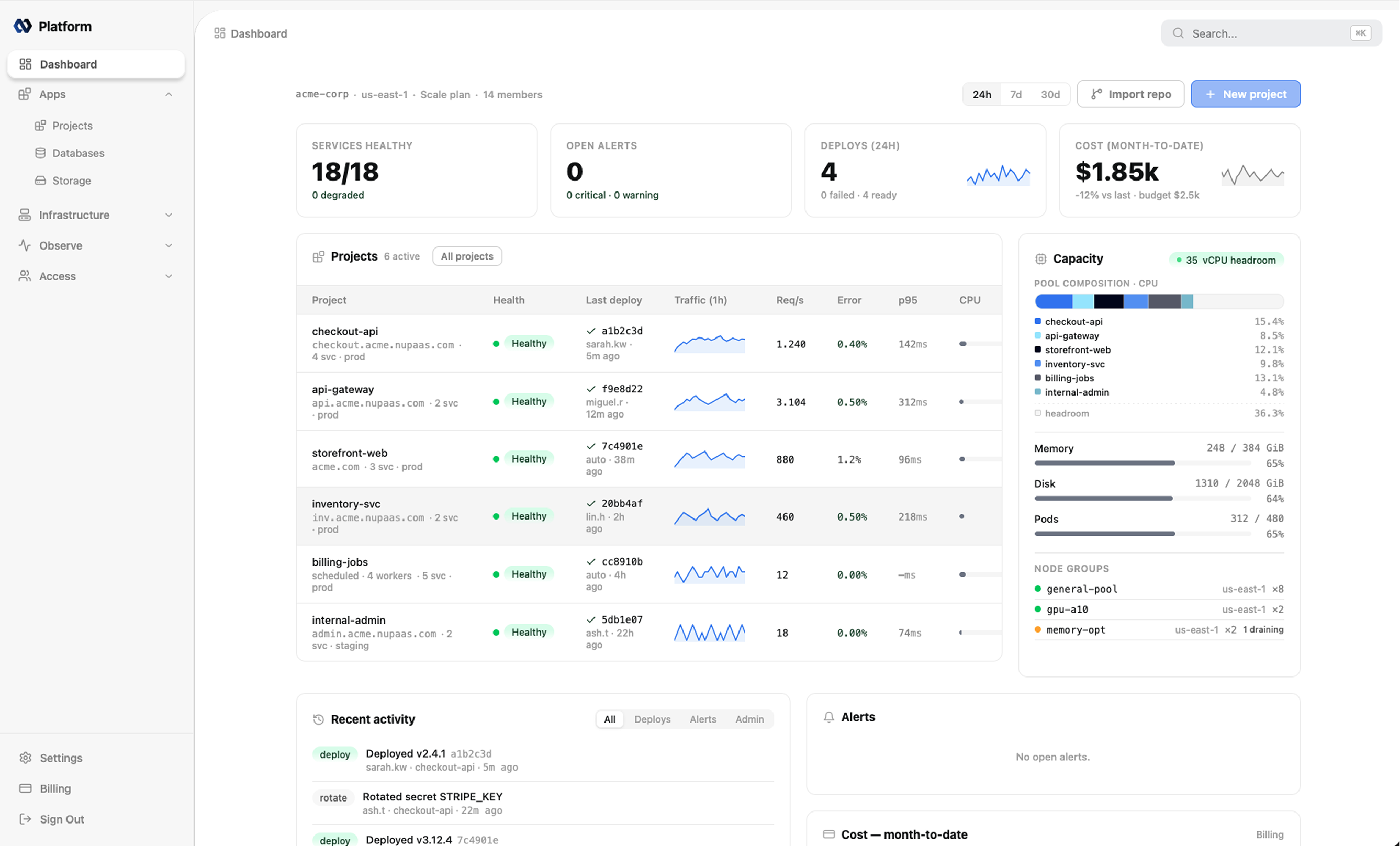Click deploy checkmark for f9e8d22
This screenshot has height=846, width=1400.
tap(591, 389)
